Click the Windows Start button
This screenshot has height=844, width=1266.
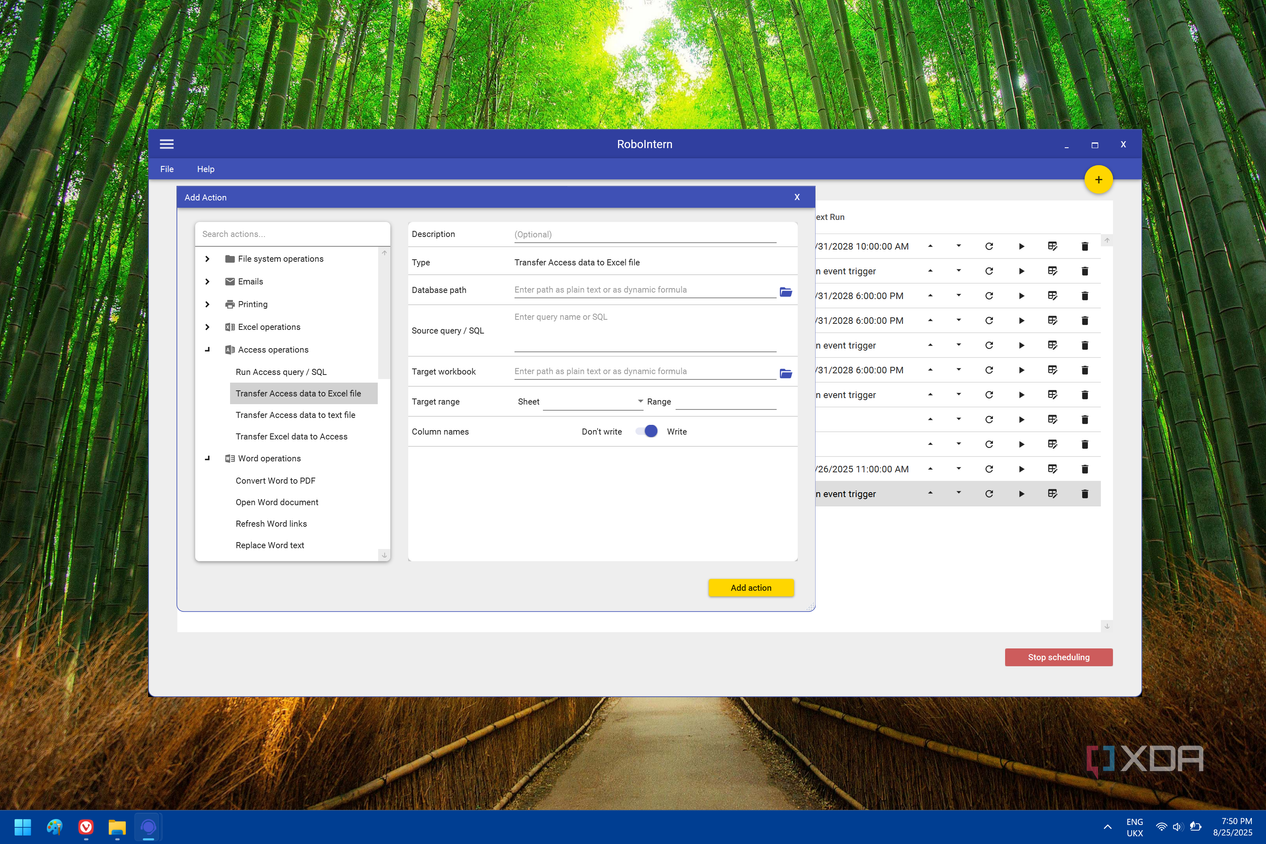22,827
